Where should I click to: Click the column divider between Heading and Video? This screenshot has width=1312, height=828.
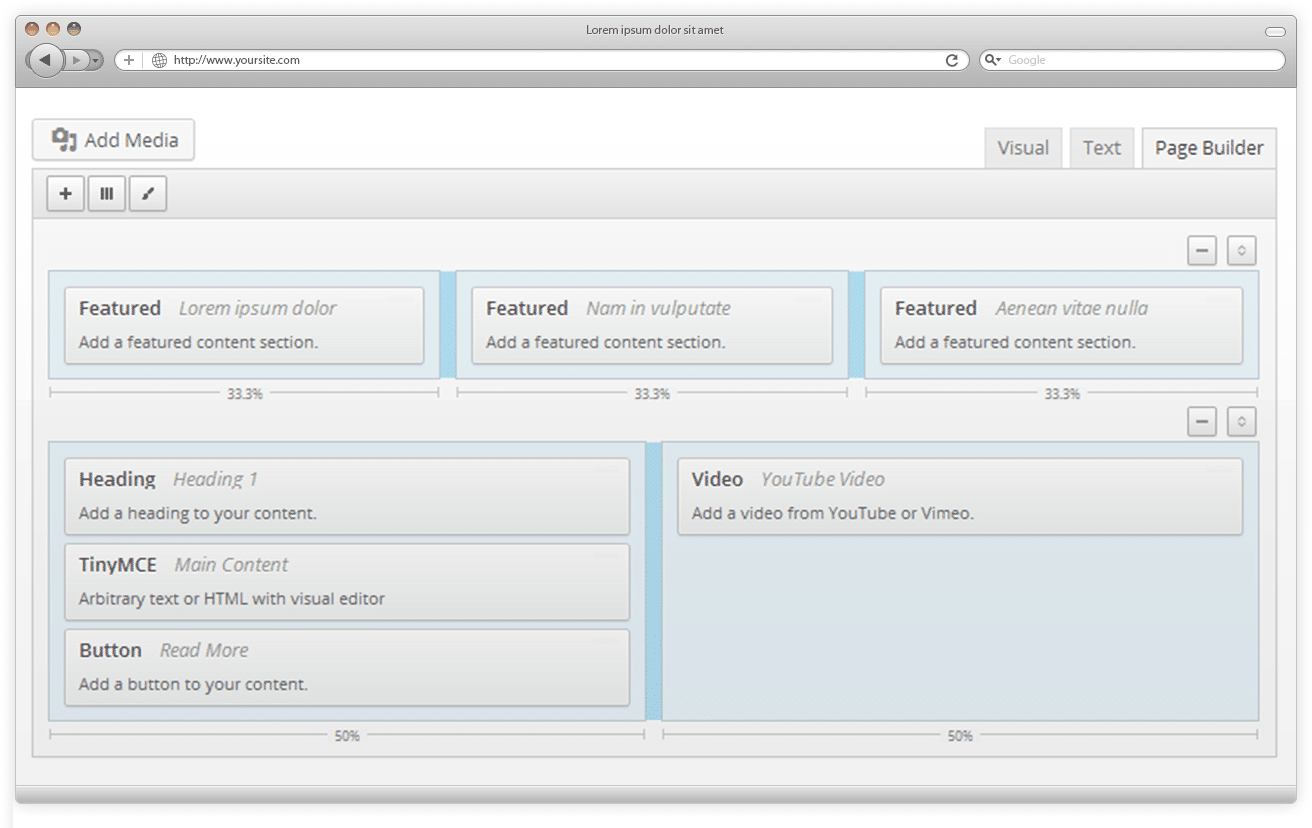654,581
